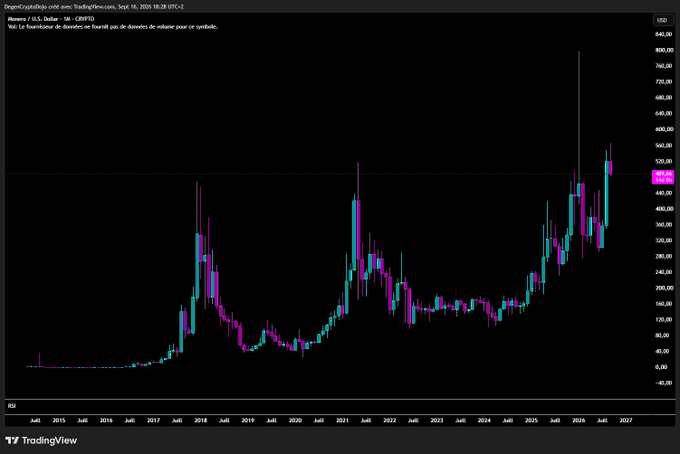Click the DegenCryptoDojo TradingView.com header text
Image resolution: width=680 pixels, height=454 pixels.
(x=94, y=7)
